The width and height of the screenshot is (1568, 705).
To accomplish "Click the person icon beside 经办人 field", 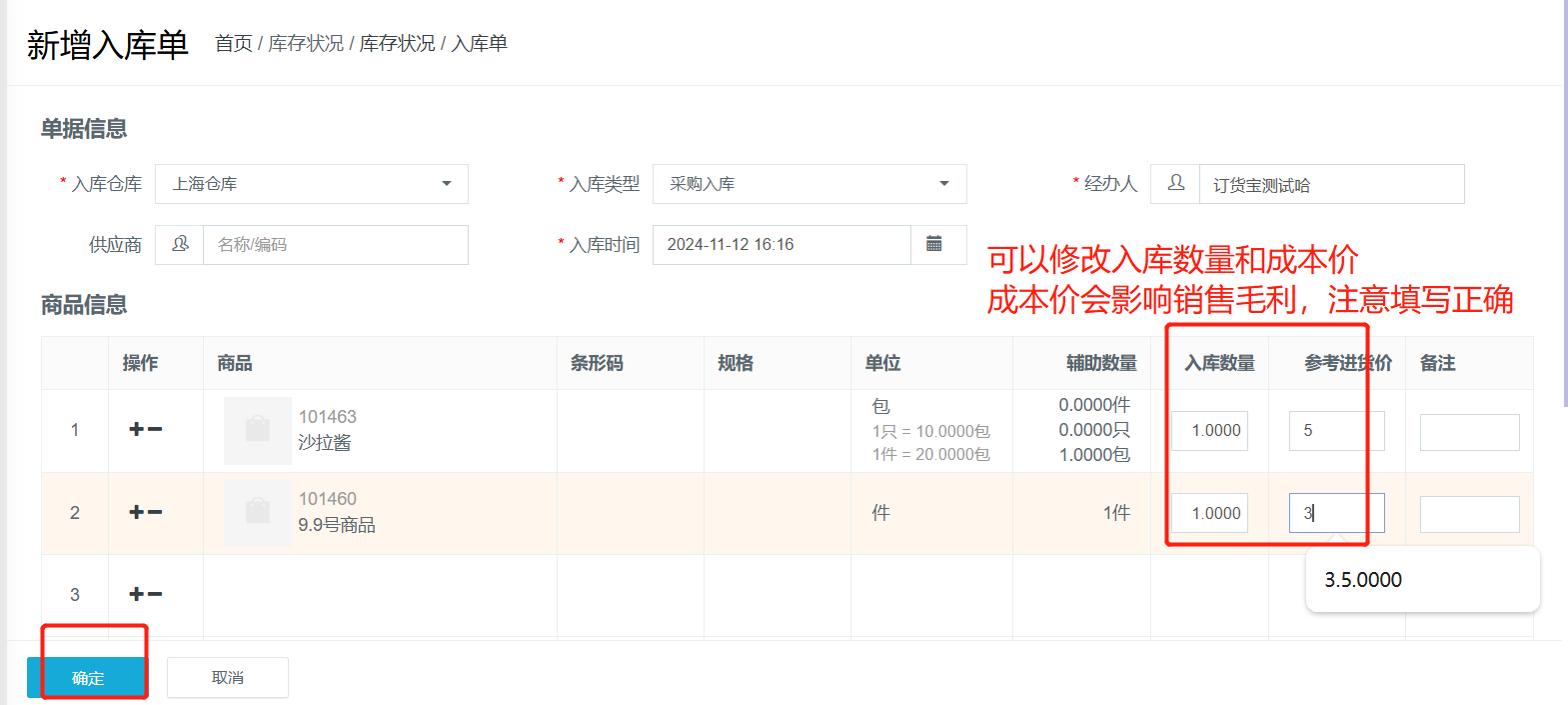I will [x=1175, y=184].
